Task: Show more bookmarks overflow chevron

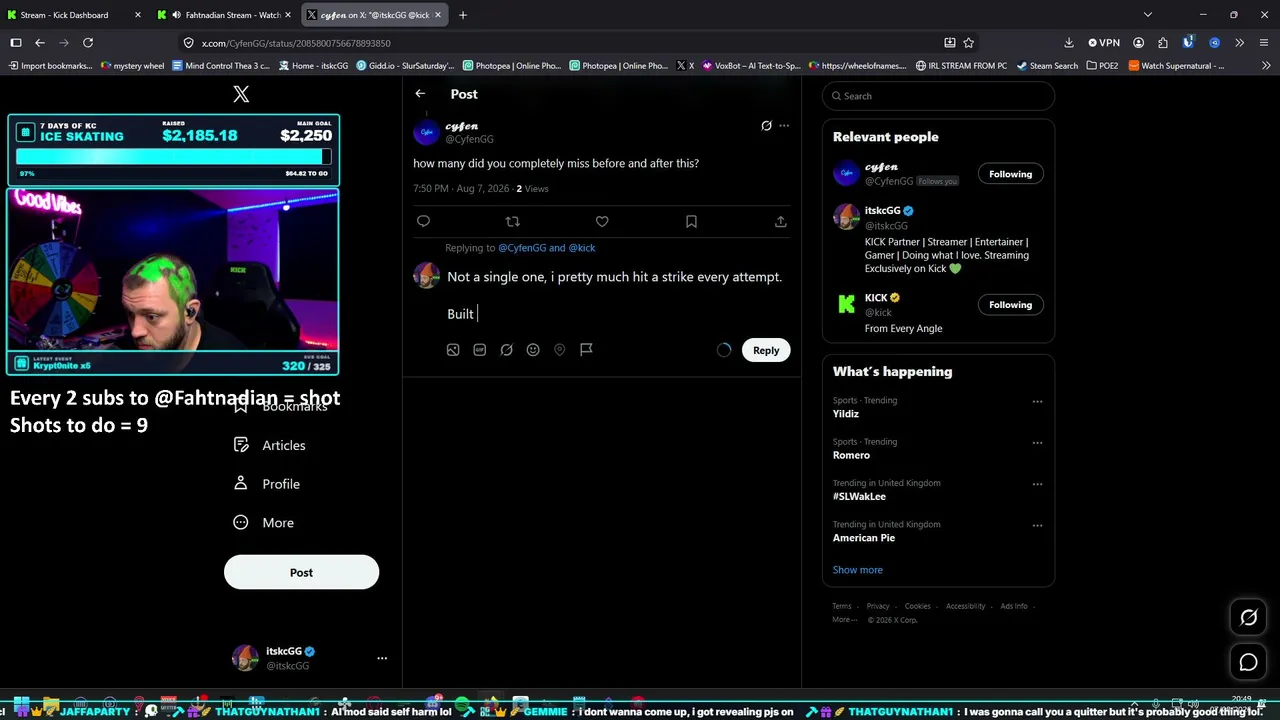Action: pyautogui.click(x=1266, y=66)
